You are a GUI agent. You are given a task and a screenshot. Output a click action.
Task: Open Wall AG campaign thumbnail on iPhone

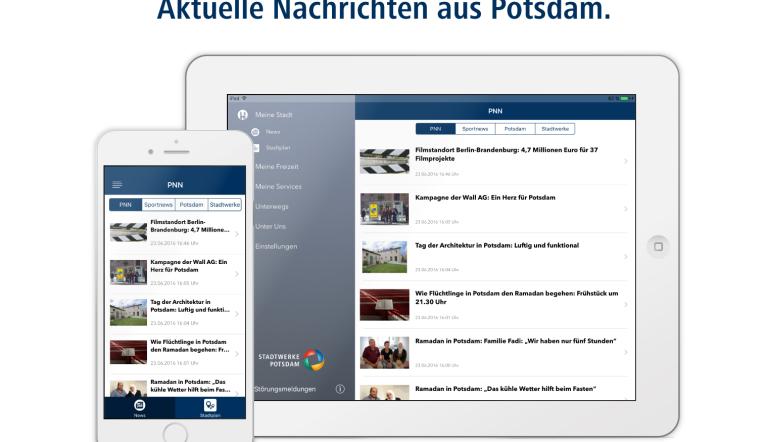(x=128, y=272)
